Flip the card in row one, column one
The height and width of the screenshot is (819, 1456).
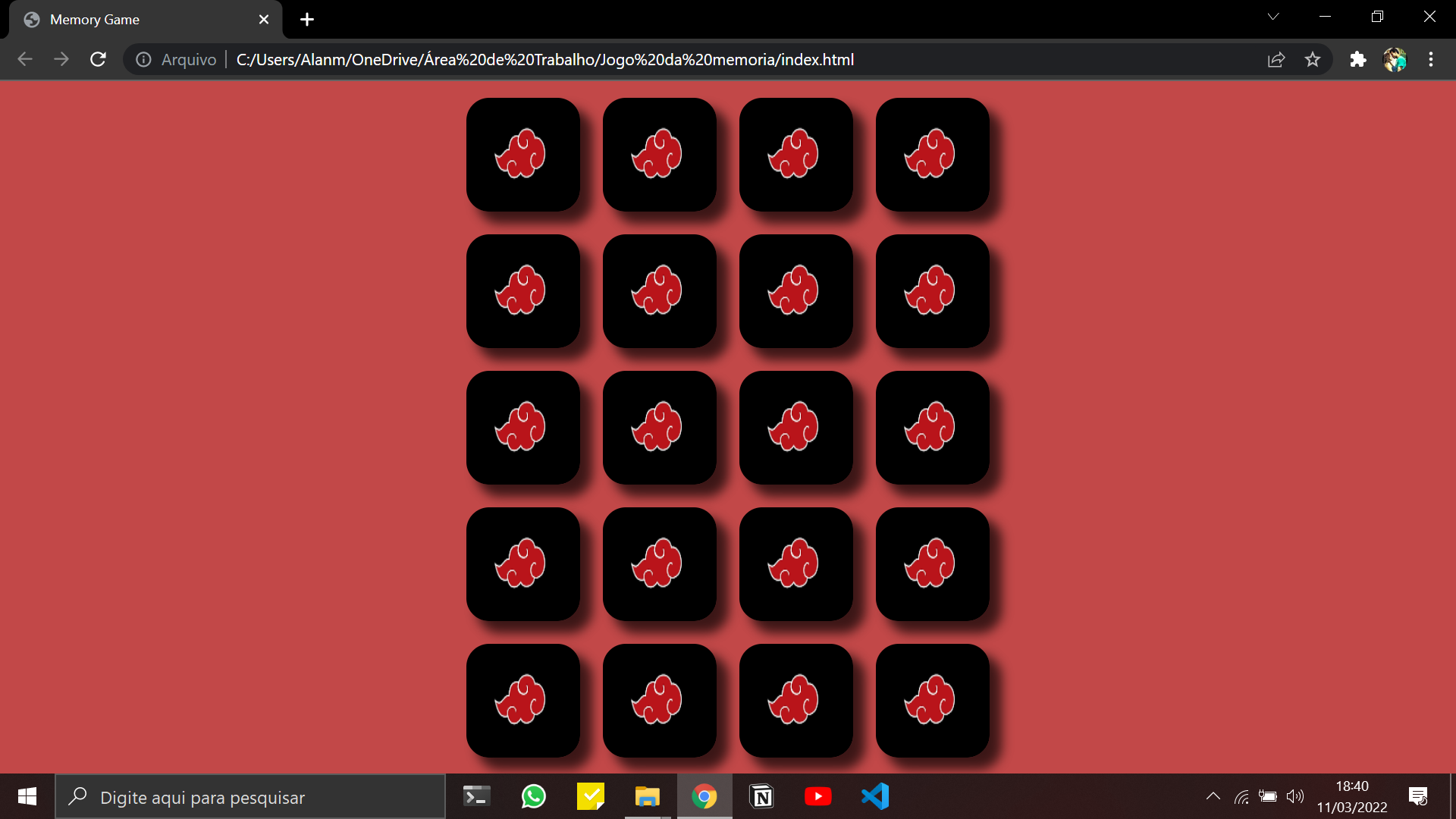(x=523, y=155)
